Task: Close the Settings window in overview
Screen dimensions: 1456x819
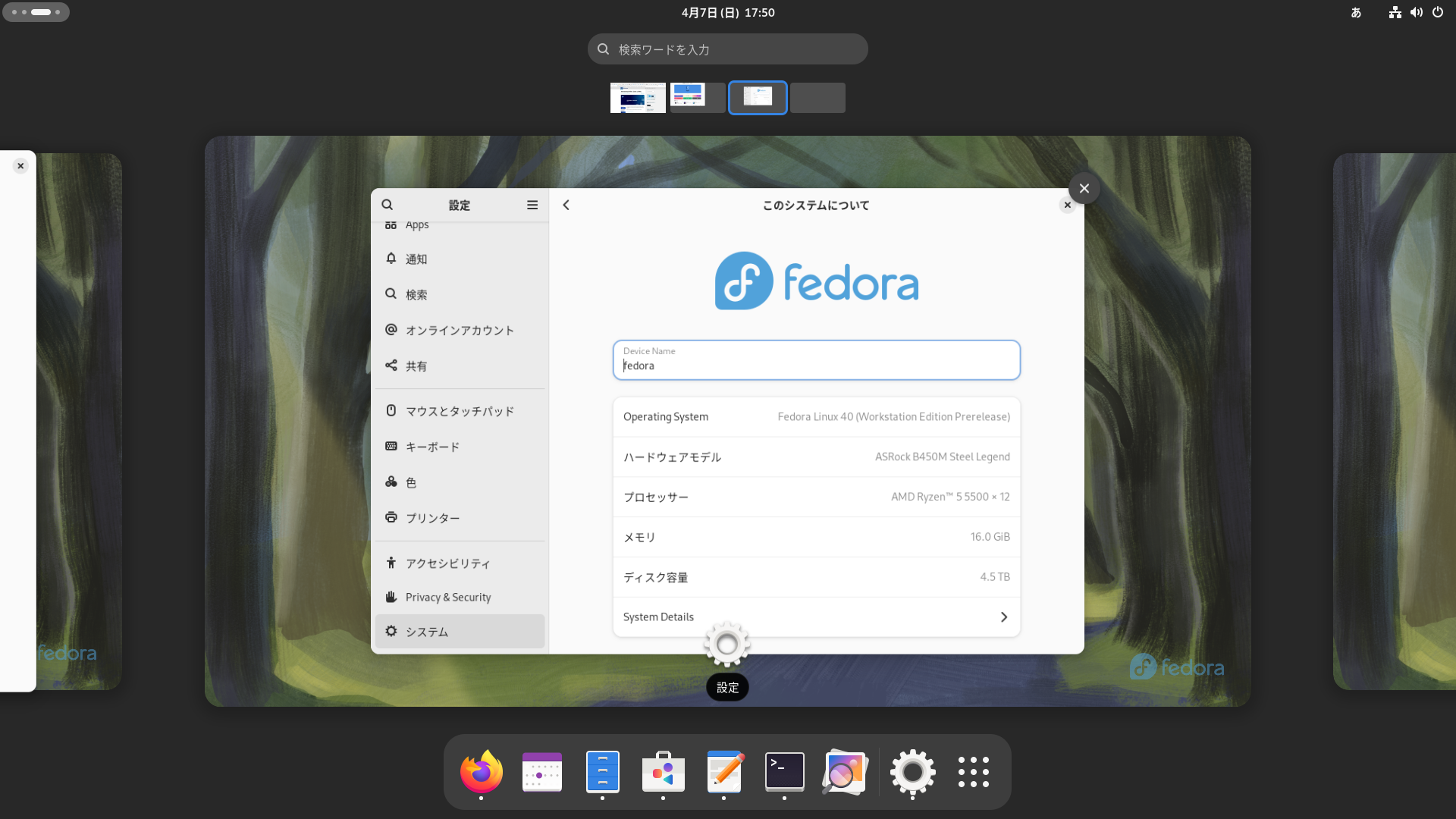Action: [1084, 189]
